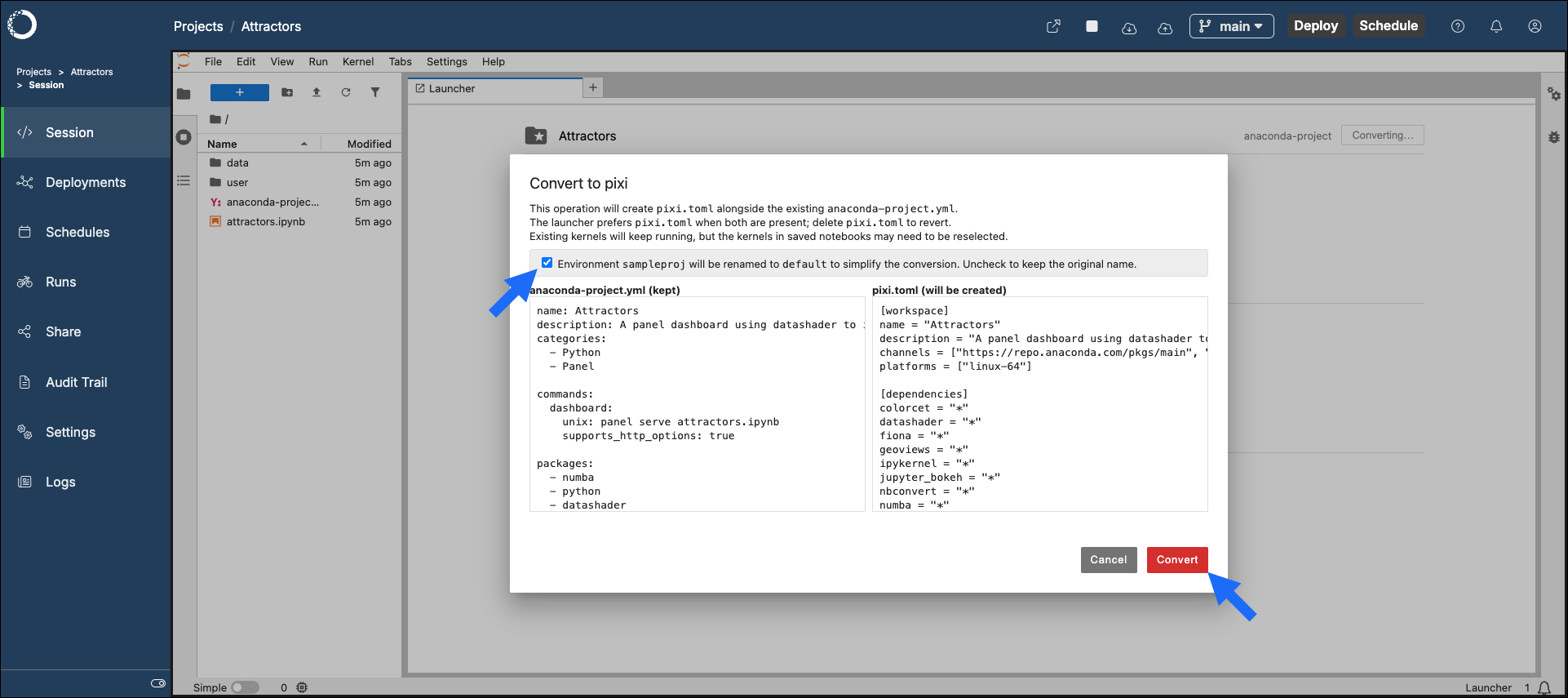
Task: Click the status bar notification bell
Action: [x=1544, y=687]
